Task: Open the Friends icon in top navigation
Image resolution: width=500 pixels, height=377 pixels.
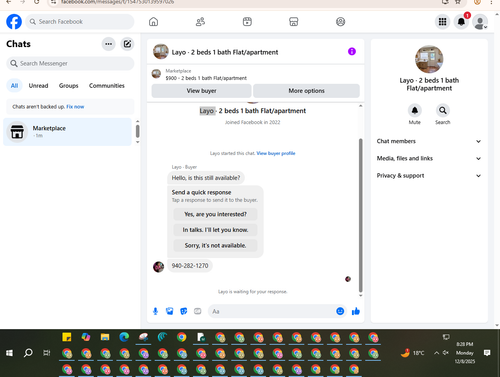Action: (x=200, y=22)
